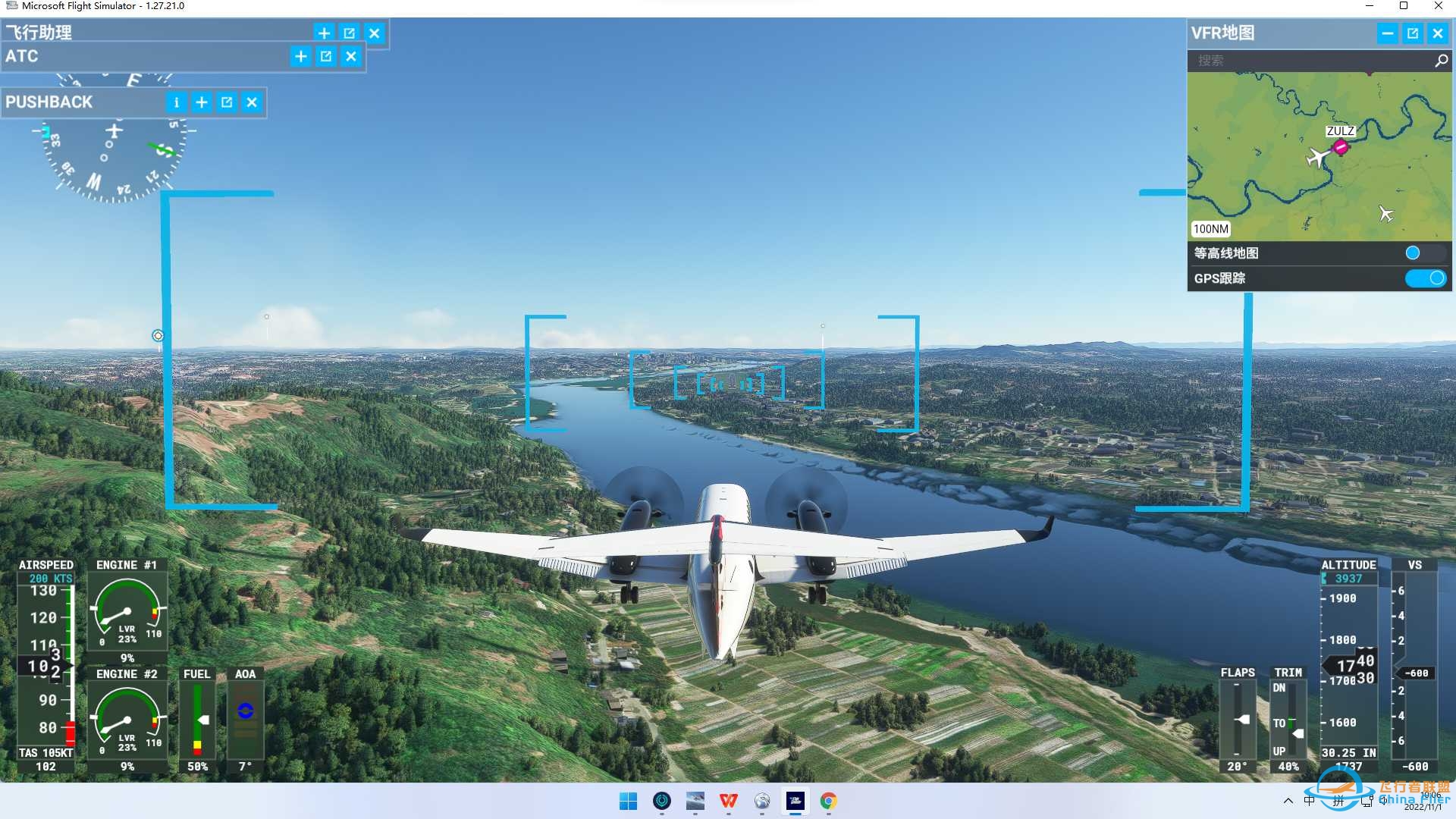This screenshot has height=819, width=1456.
Task: Open Google Chrome from the taskbar
Action: 829,801
